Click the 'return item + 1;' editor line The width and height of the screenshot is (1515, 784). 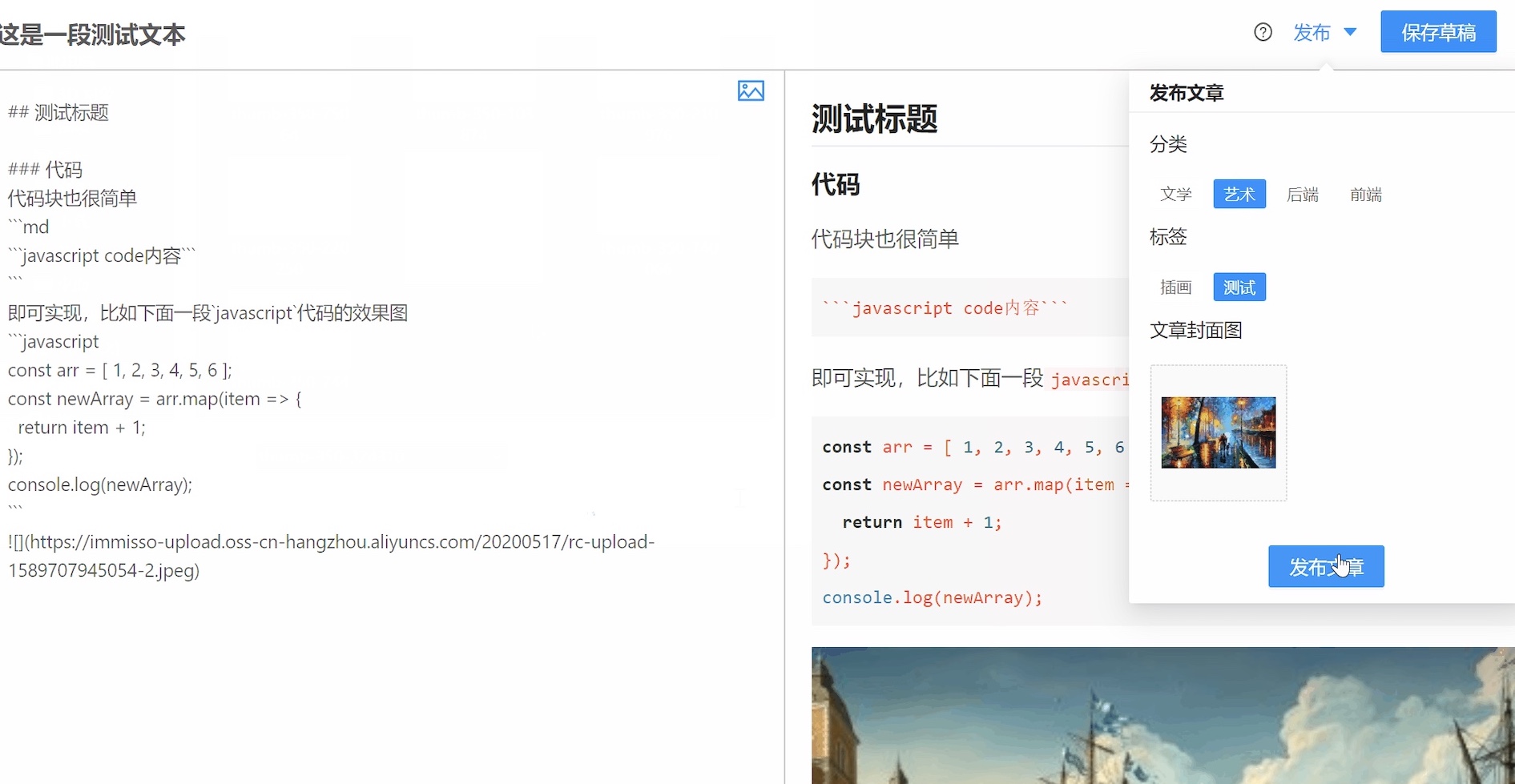pyautogui.click(x=82, y=428)
